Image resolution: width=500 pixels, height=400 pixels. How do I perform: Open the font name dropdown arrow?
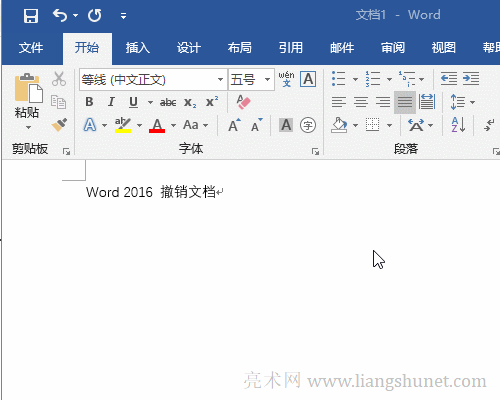coord(220,80)
